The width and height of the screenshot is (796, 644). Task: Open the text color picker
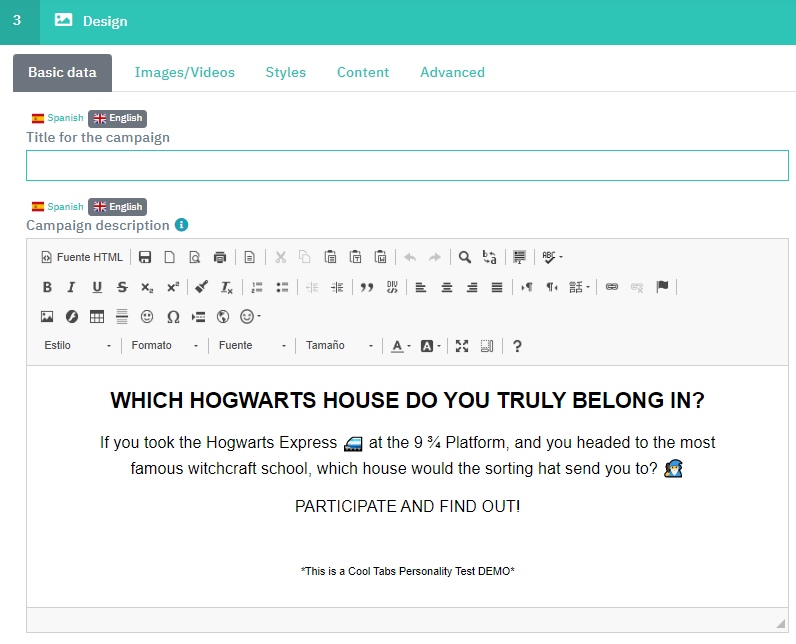point(401,346)
